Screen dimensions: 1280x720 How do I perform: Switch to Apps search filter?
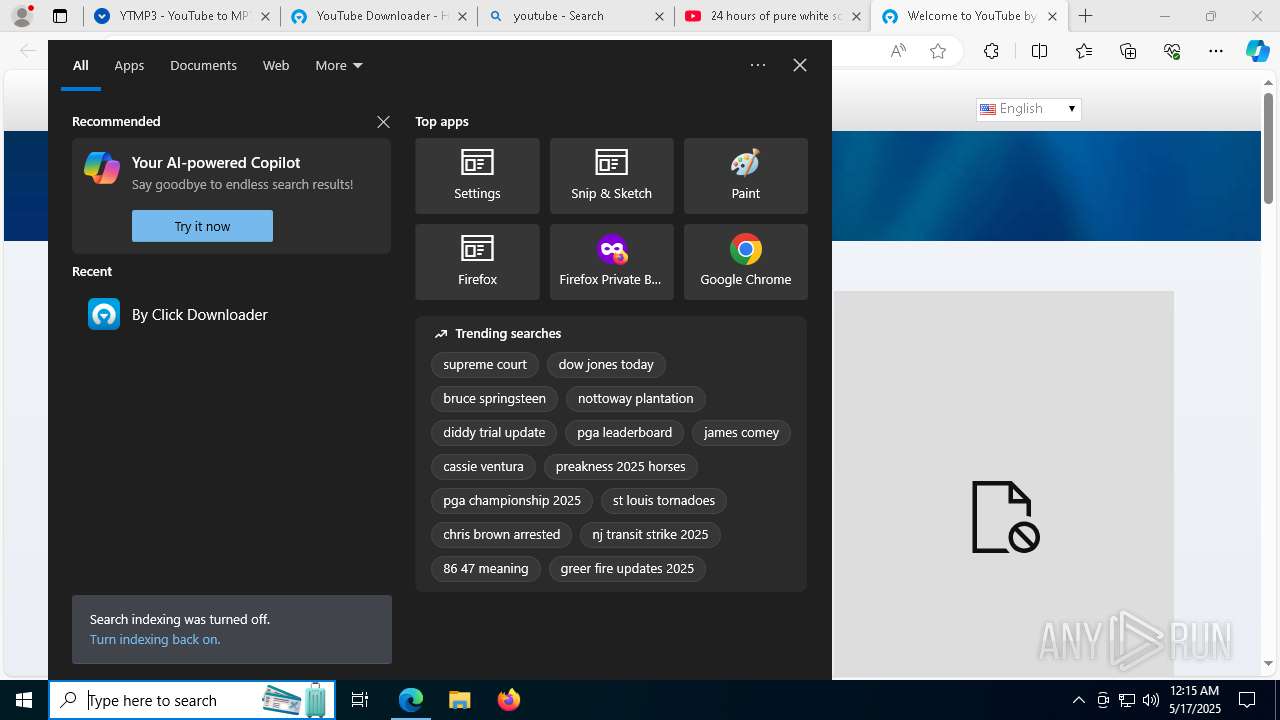(129, 65)
